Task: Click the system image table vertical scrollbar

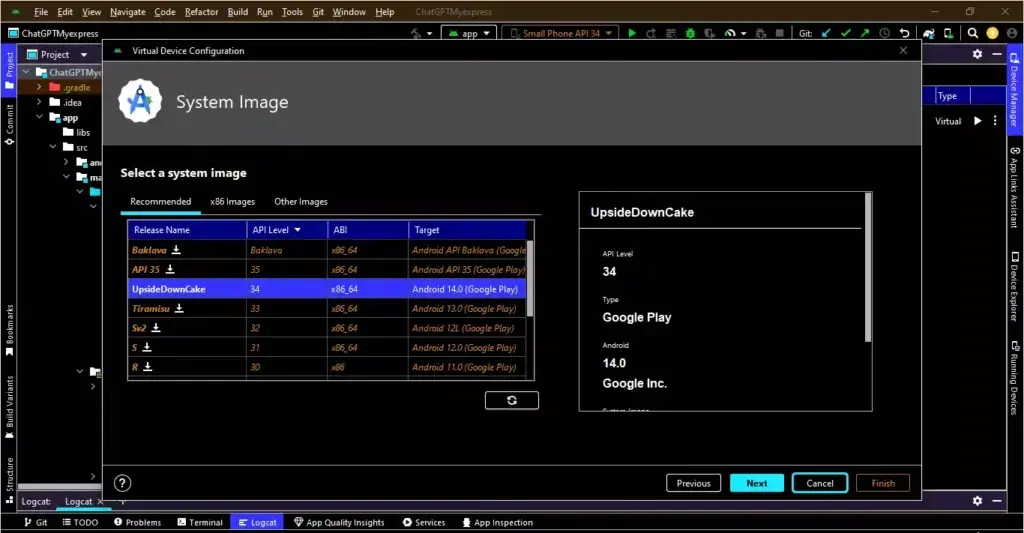Action: (530, 279)
